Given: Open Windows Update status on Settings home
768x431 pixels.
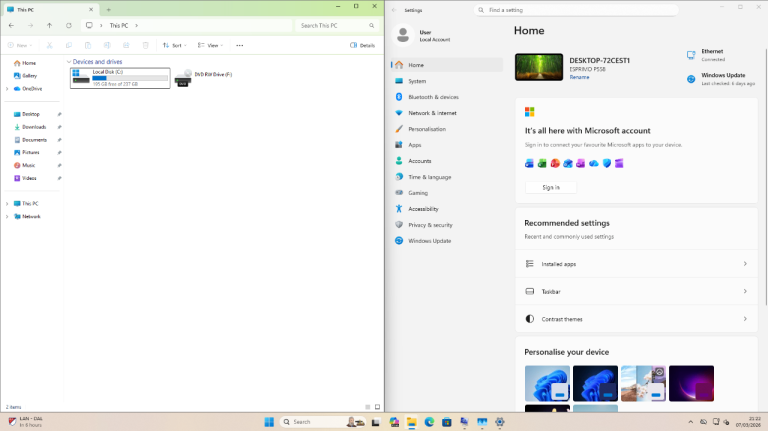Looking at the screenshot, I should pos(722,78).
